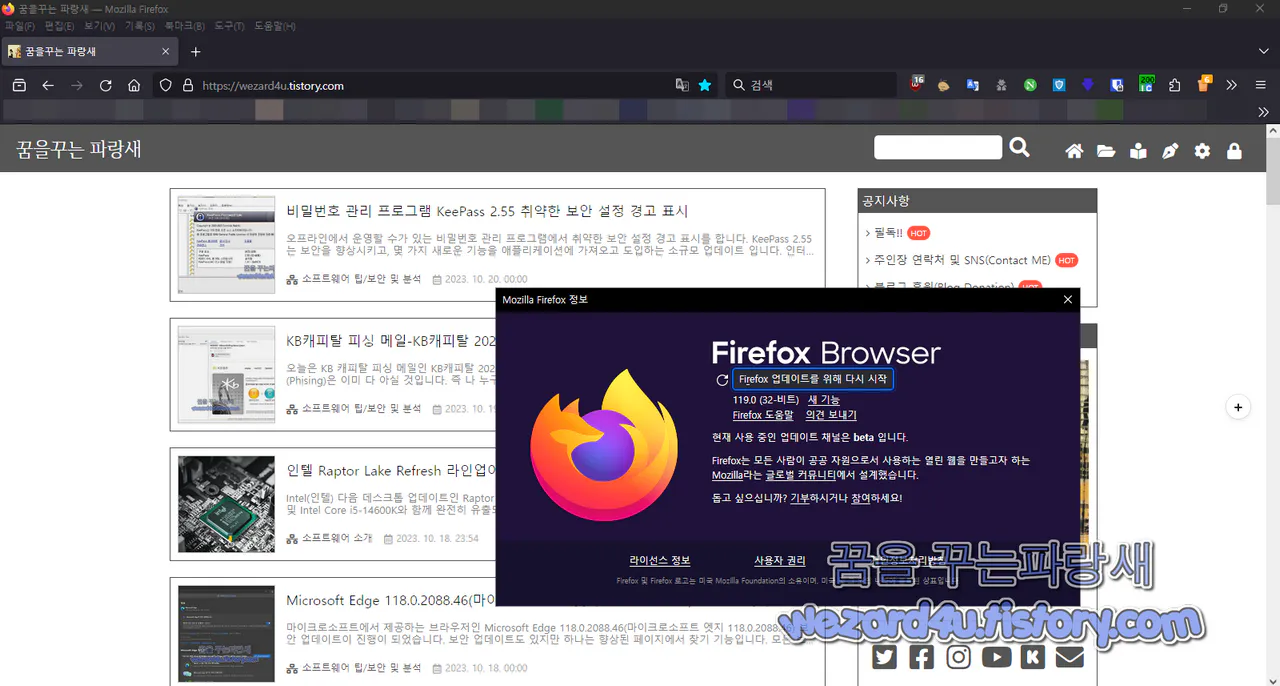
Task: Click the YouTube icon in the footer
Action: coord(995,657)
